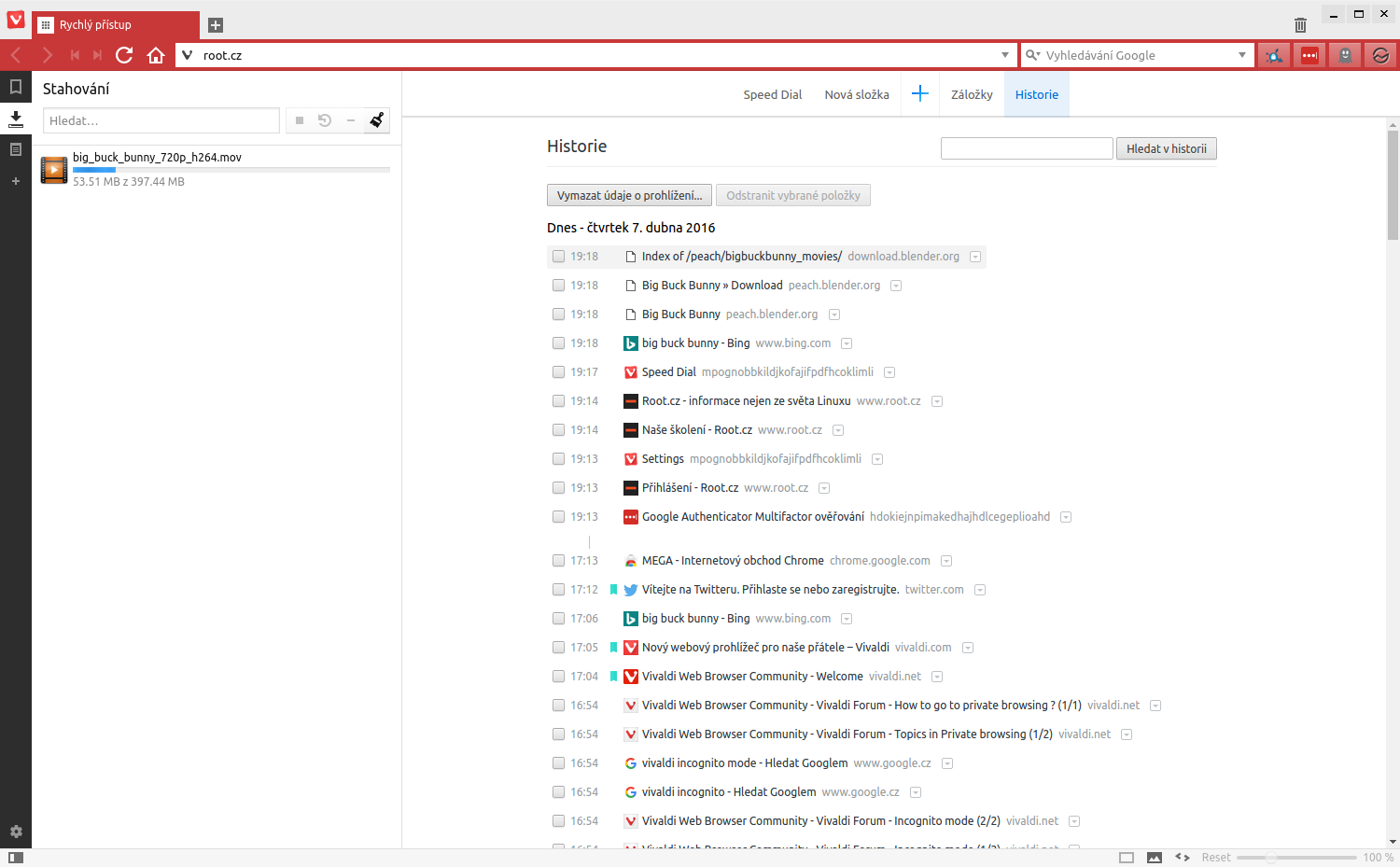The width and height of the screenshot is (1400, 867).
Task: Check the box next to Big Buck Bunny entry
Action: [558, 314]
